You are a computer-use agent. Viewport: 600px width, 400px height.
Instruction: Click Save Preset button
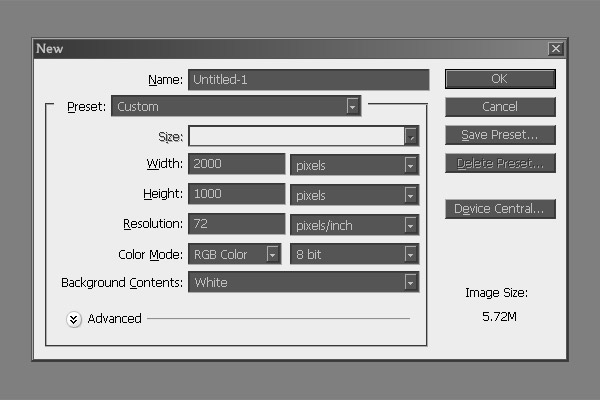click(500, 135)
